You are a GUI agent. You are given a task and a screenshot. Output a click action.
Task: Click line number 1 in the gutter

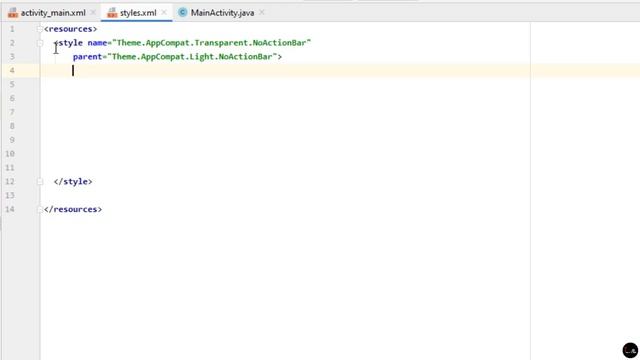pos(12,29)
